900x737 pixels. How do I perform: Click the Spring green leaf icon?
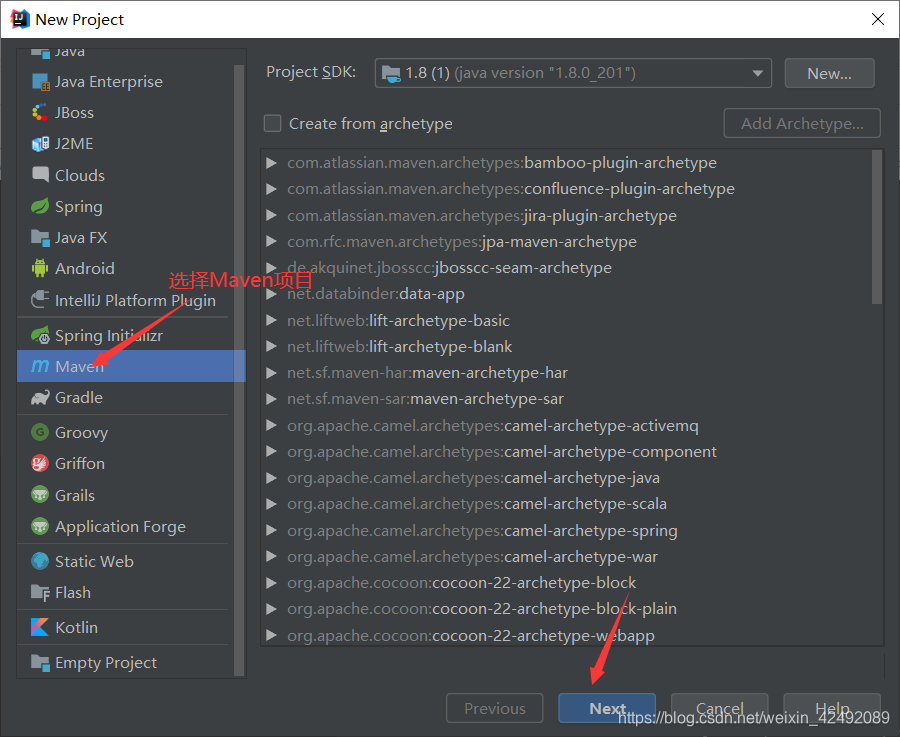[40, 206]
